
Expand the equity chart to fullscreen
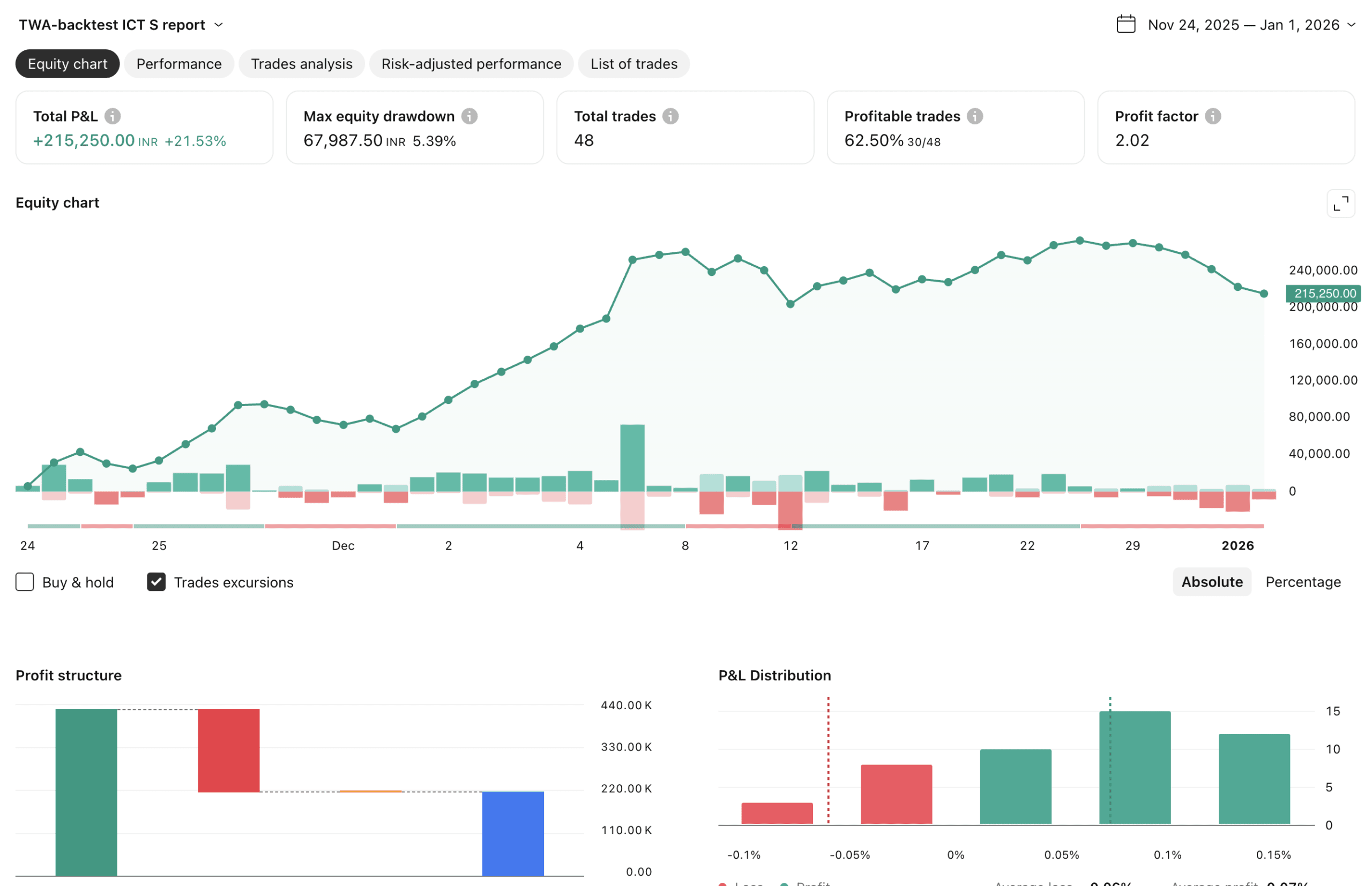1340,204
